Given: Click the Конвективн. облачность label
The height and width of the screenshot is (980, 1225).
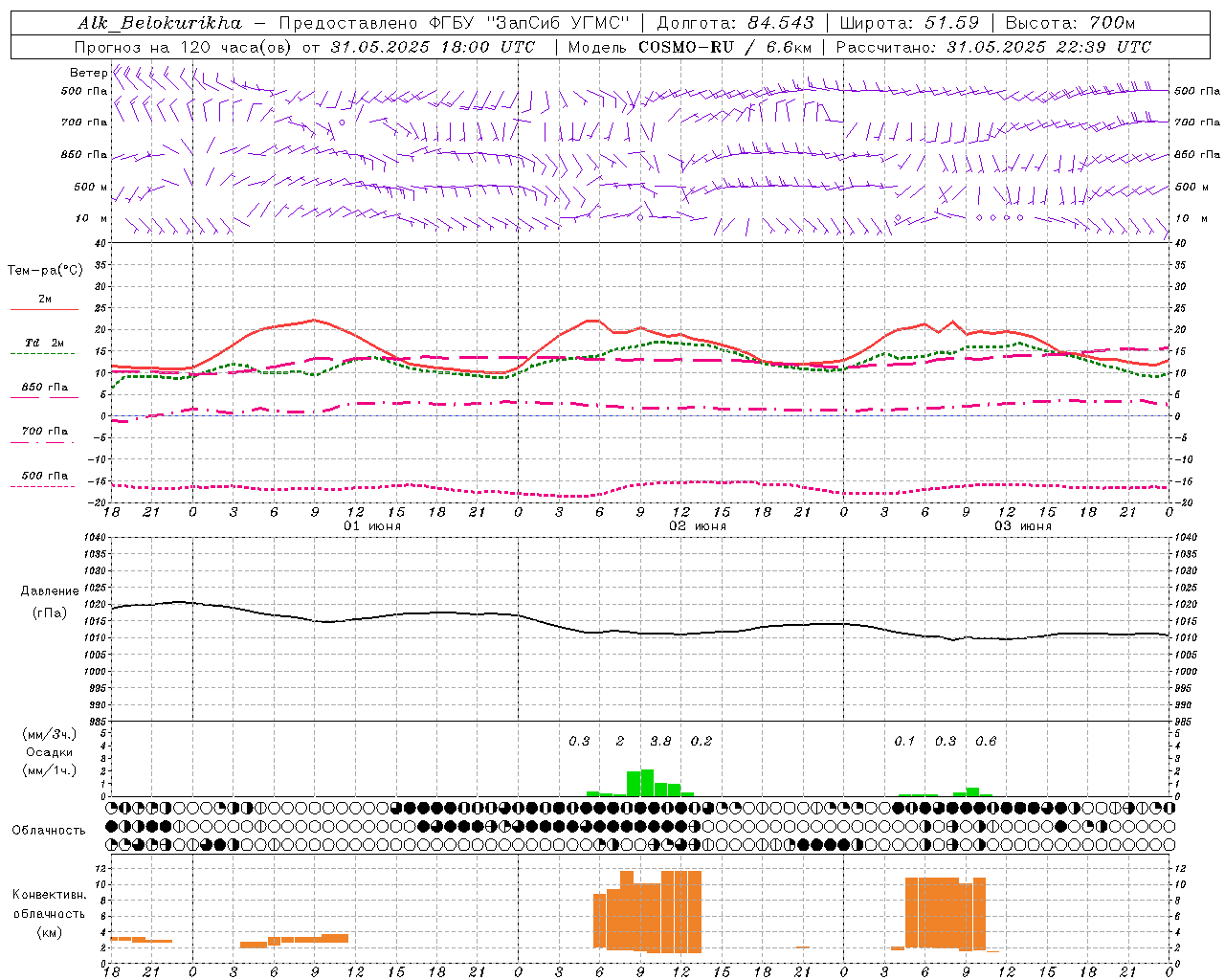Looking at the screenshot, I should point(49,904).
